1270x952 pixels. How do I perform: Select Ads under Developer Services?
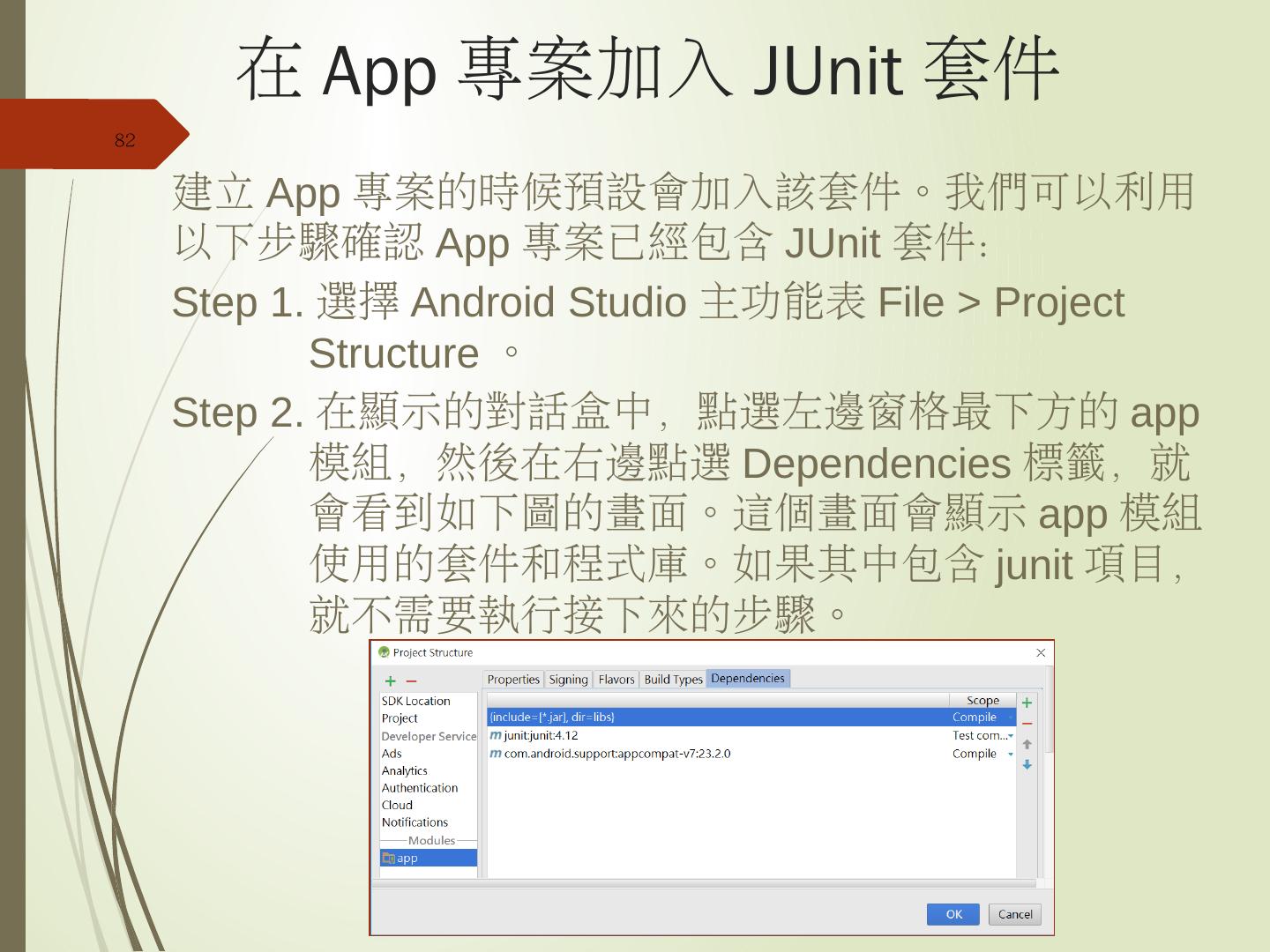392,754
